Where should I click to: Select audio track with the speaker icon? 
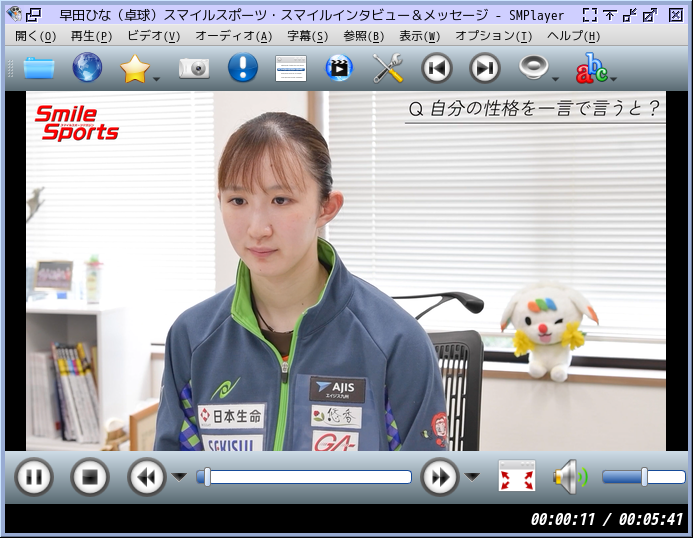(533, 68)
